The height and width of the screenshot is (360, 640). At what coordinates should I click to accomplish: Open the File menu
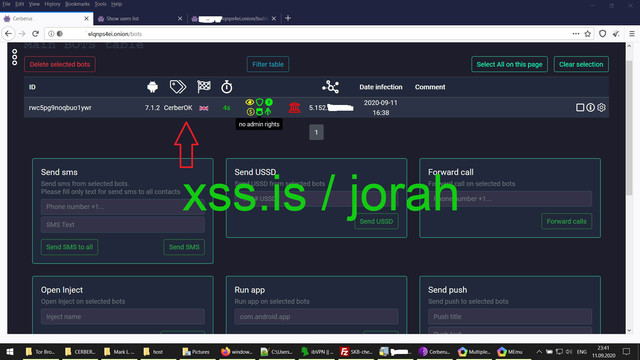point(6,4)
